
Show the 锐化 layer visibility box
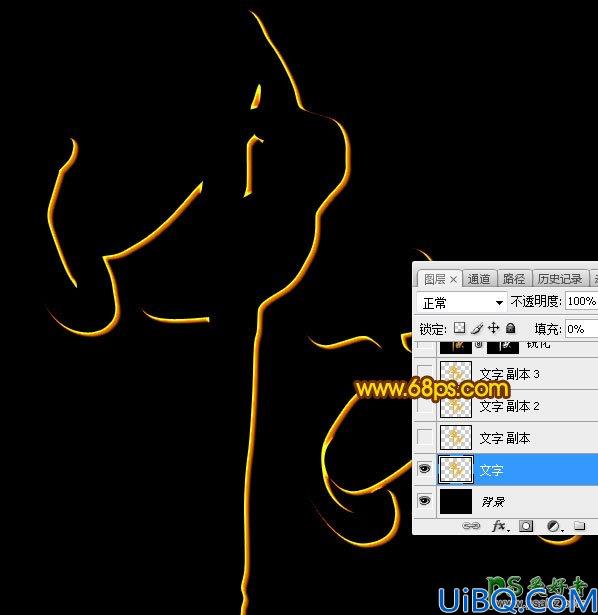(424, 345)
